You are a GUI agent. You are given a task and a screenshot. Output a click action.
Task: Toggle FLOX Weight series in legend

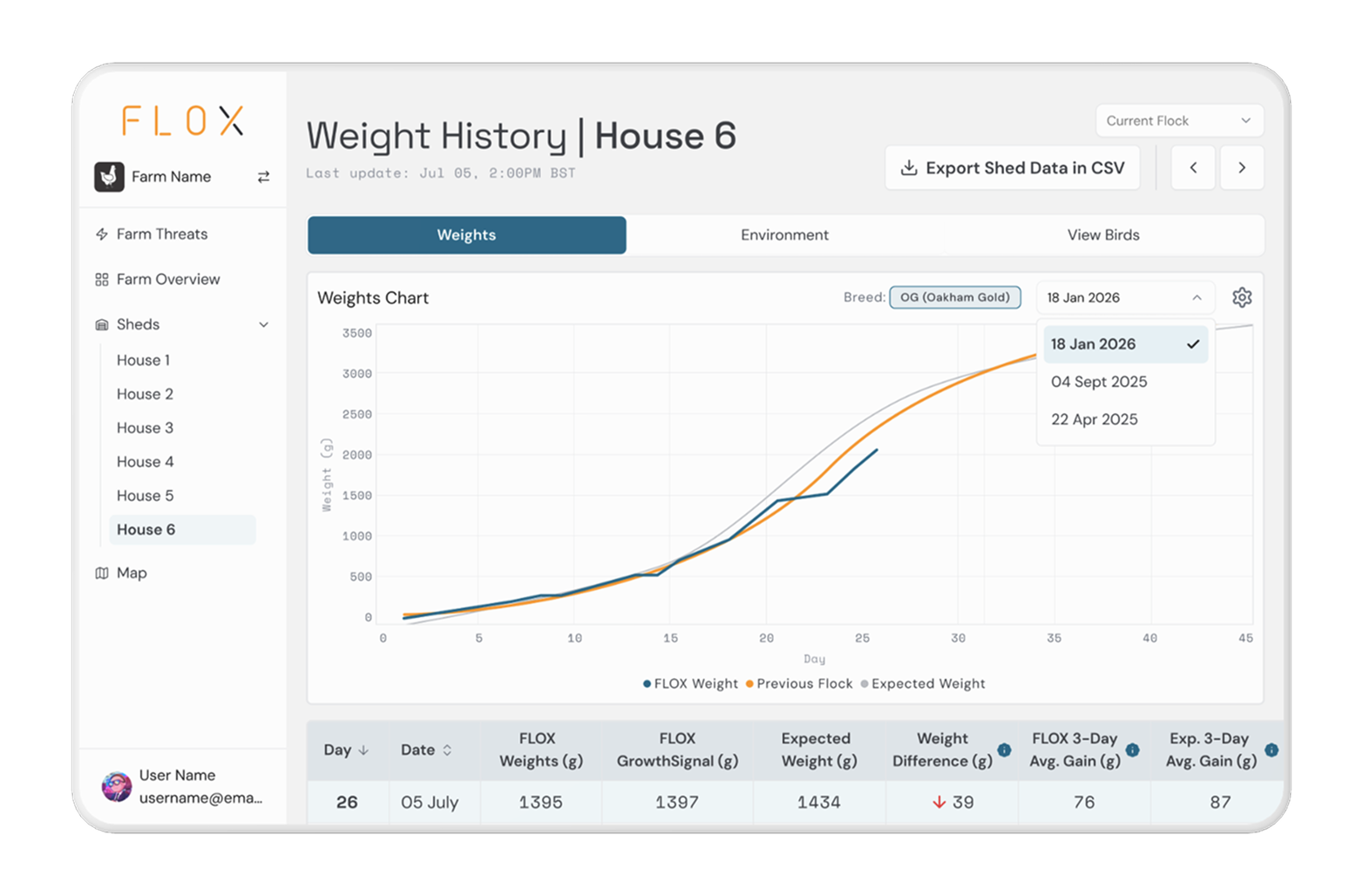[690, 683]
